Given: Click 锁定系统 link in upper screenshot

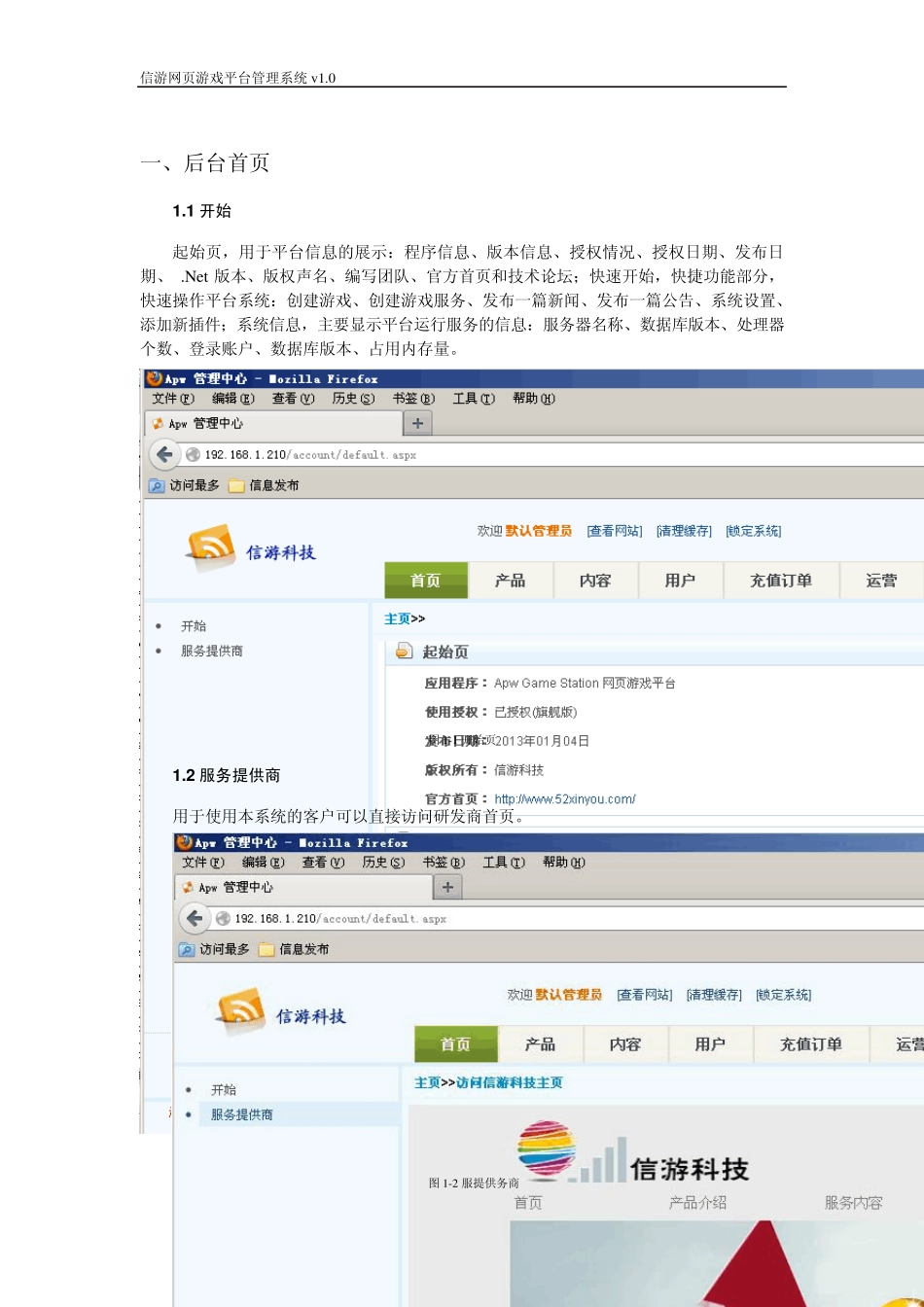Looking at the screenshot, I should [754, 531].
